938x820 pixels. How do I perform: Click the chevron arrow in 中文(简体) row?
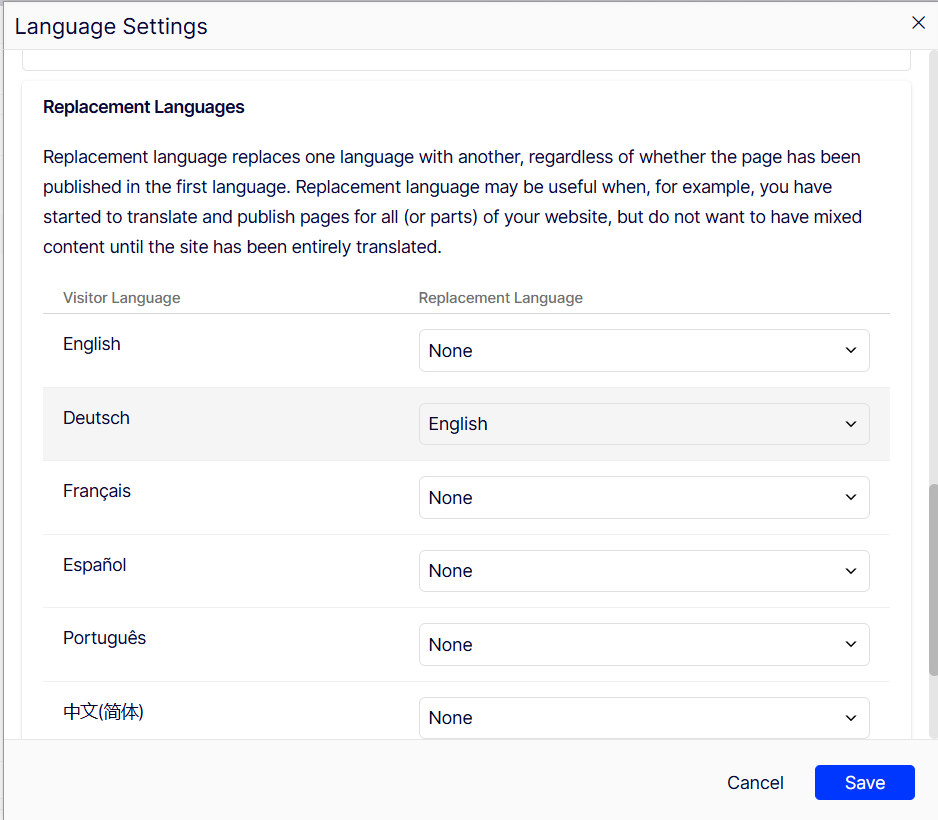(x=850, y=718)
